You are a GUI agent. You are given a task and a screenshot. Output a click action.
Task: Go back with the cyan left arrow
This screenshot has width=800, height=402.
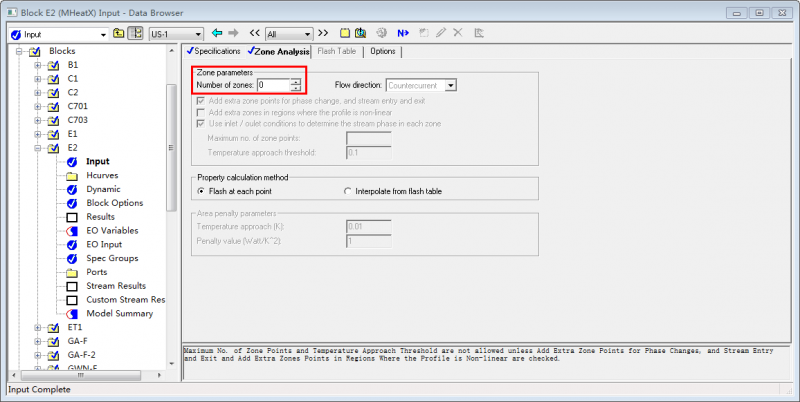pyautogui.click(x=217, y=33)
